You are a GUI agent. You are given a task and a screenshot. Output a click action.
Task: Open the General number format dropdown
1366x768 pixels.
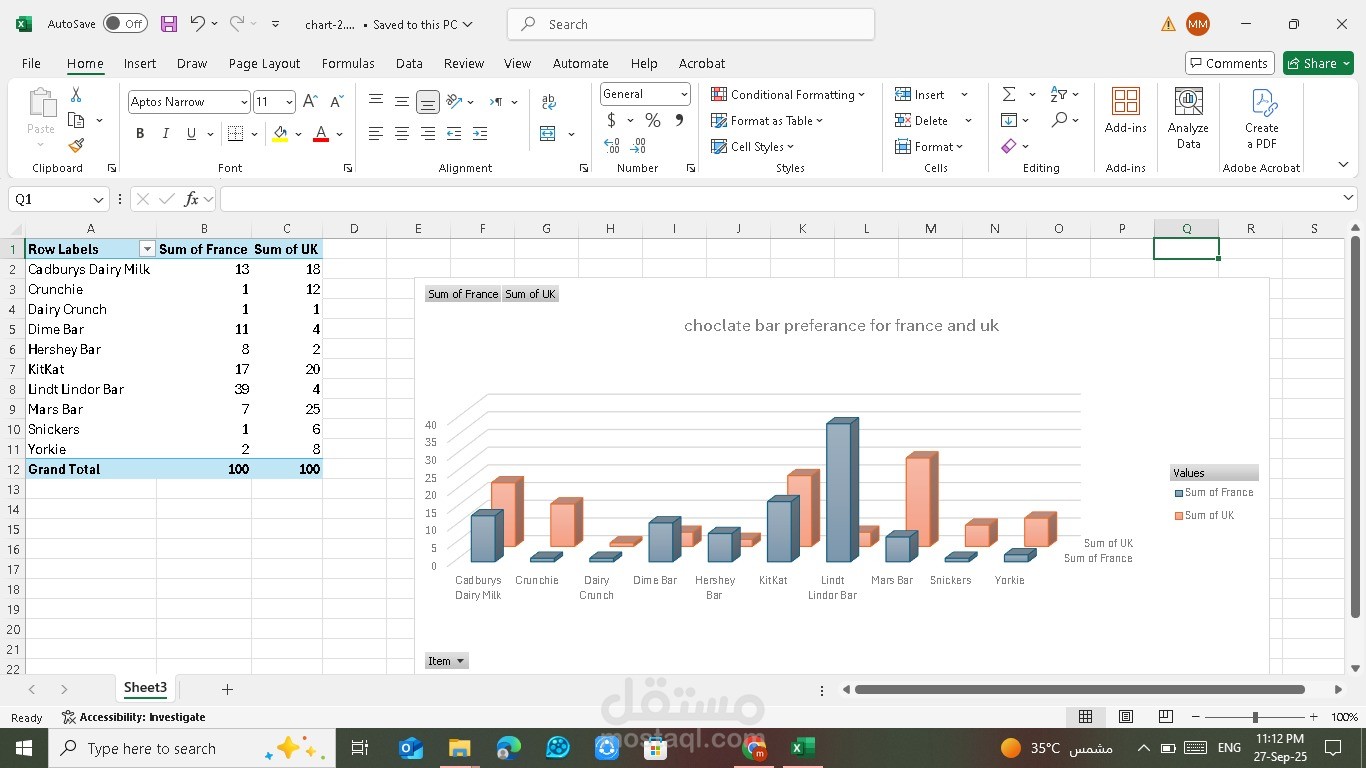[684, 94]
